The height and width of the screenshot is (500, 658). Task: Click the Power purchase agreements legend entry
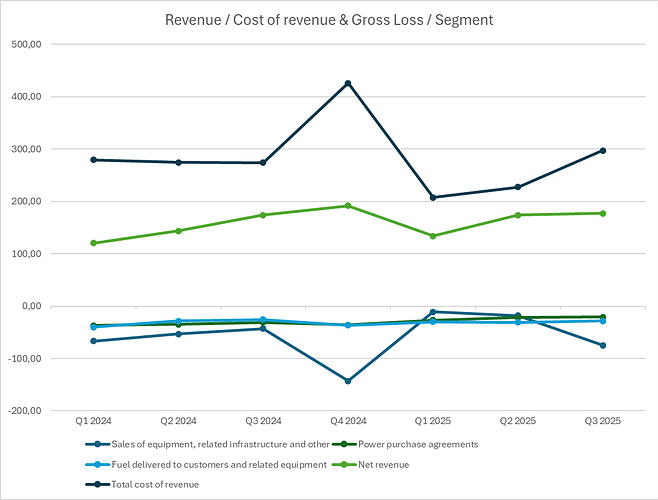point(422,444)
